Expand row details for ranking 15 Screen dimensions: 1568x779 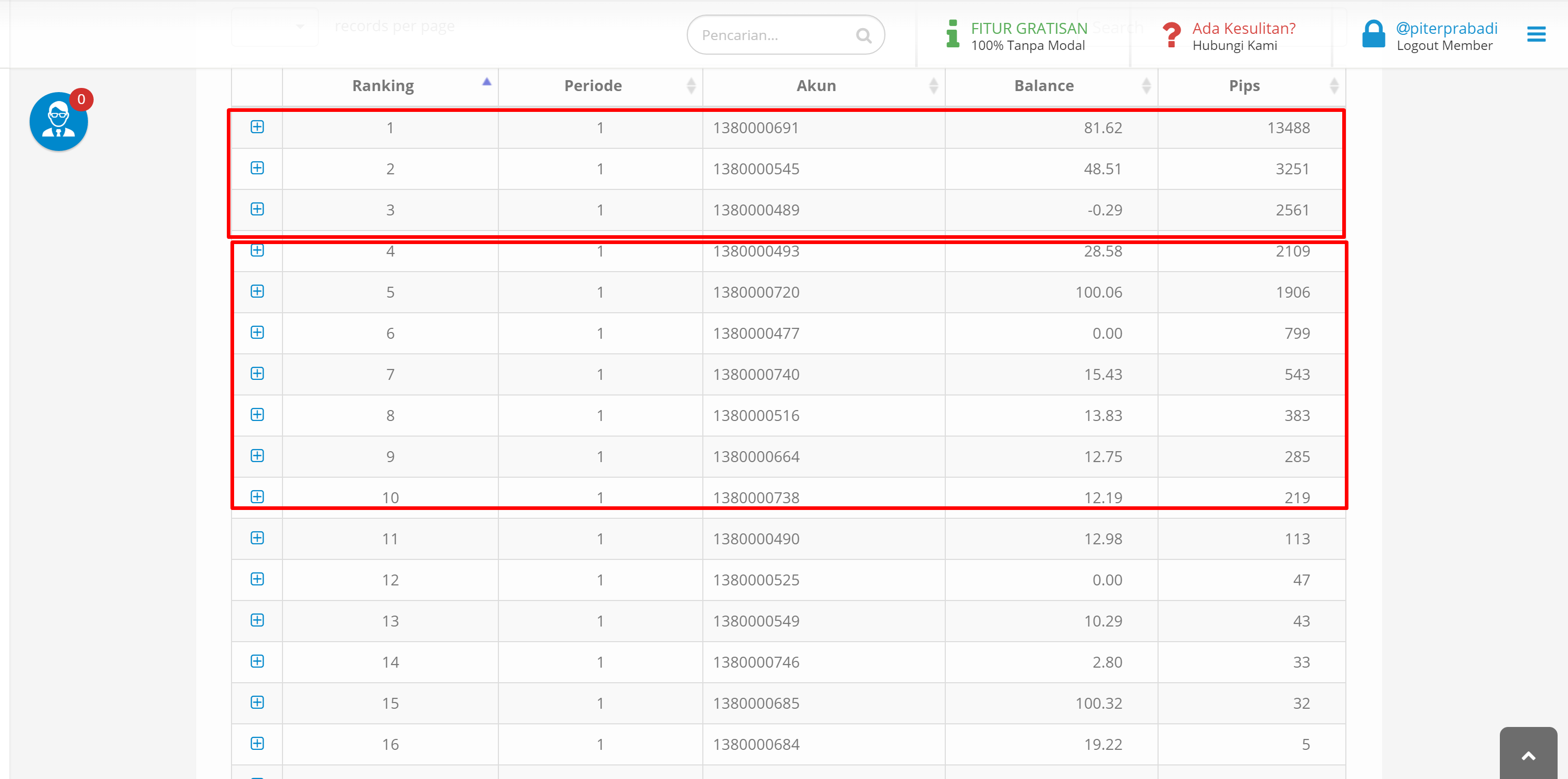click(257, 703)
